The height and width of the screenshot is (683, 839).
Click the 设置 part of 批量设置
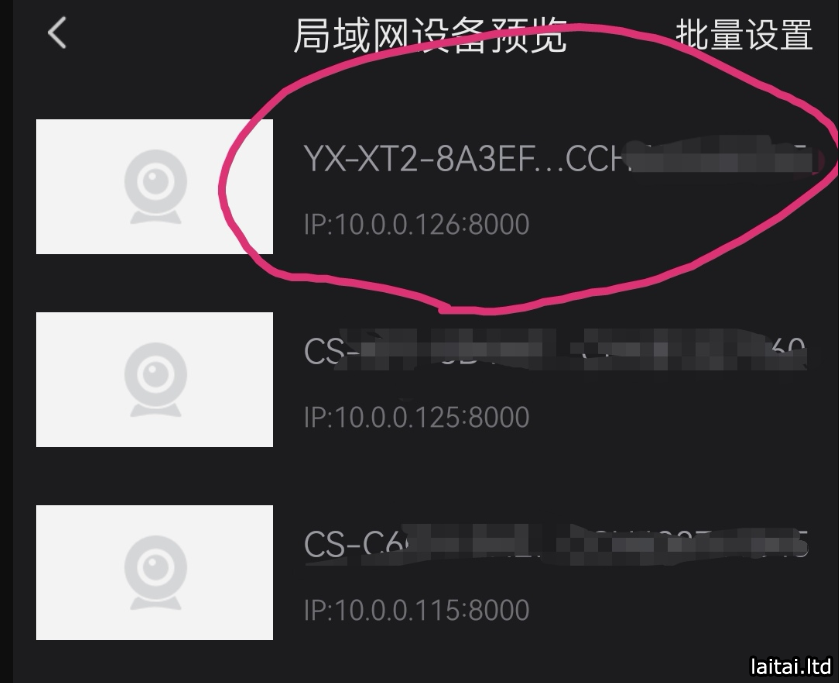point(779,35)
